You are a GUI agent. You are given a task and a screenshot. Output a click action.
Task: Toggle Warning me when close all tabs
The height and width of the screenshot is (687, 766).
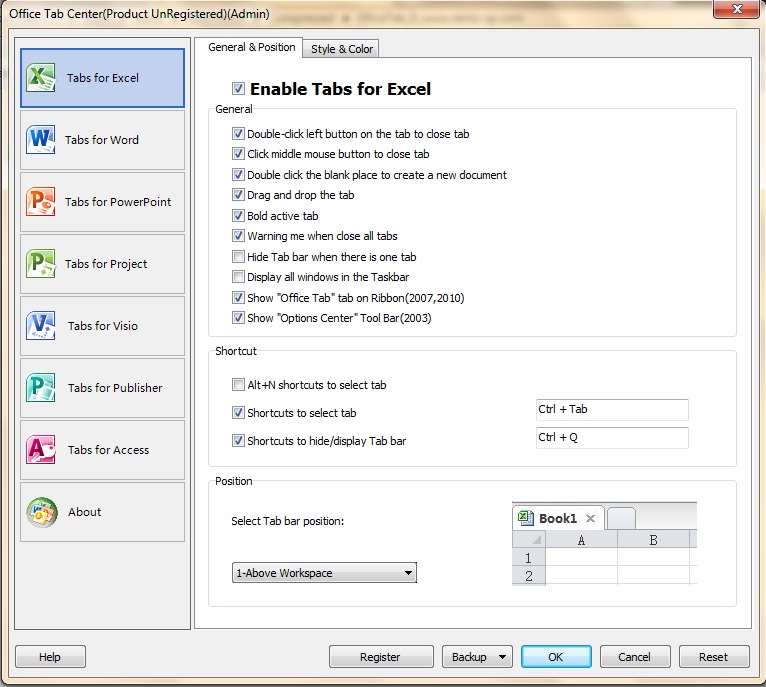(238, 236)
